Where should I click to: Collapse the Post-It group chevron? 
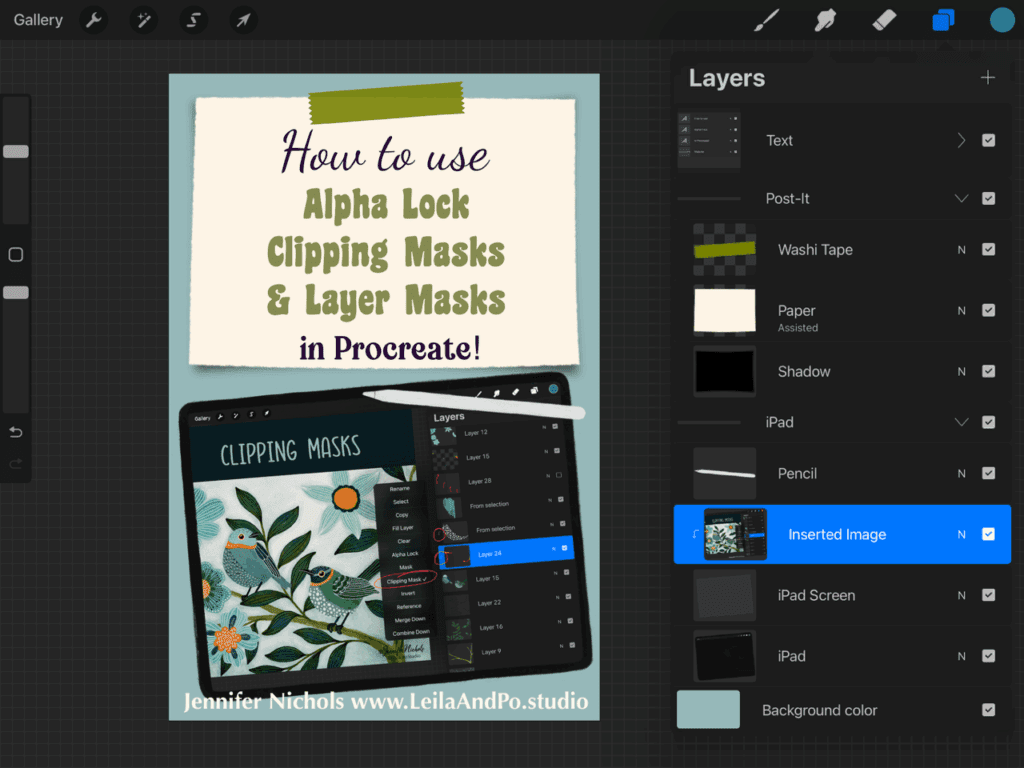(961, 199)
